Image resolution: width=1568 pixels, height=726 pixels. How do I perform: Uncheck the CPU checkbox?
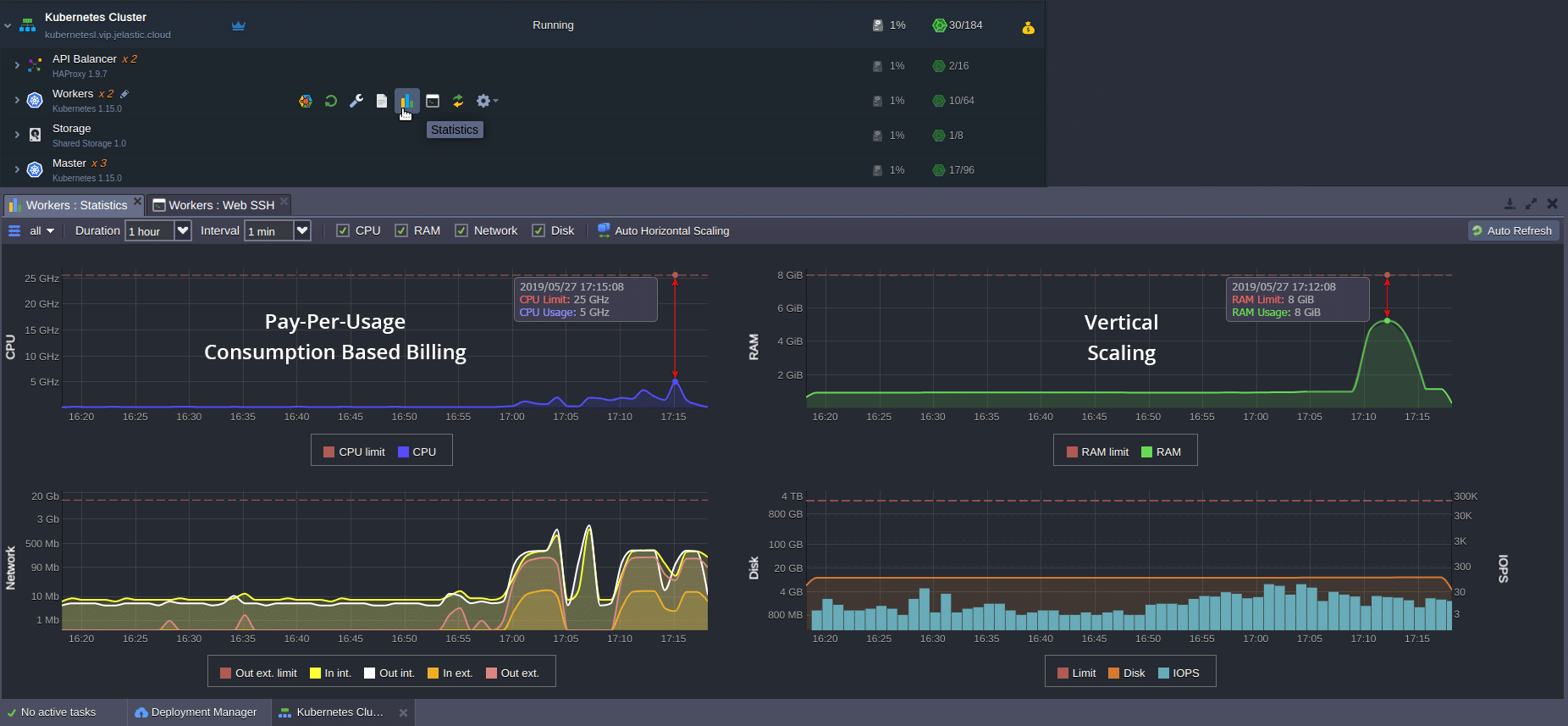pos(343,230)
